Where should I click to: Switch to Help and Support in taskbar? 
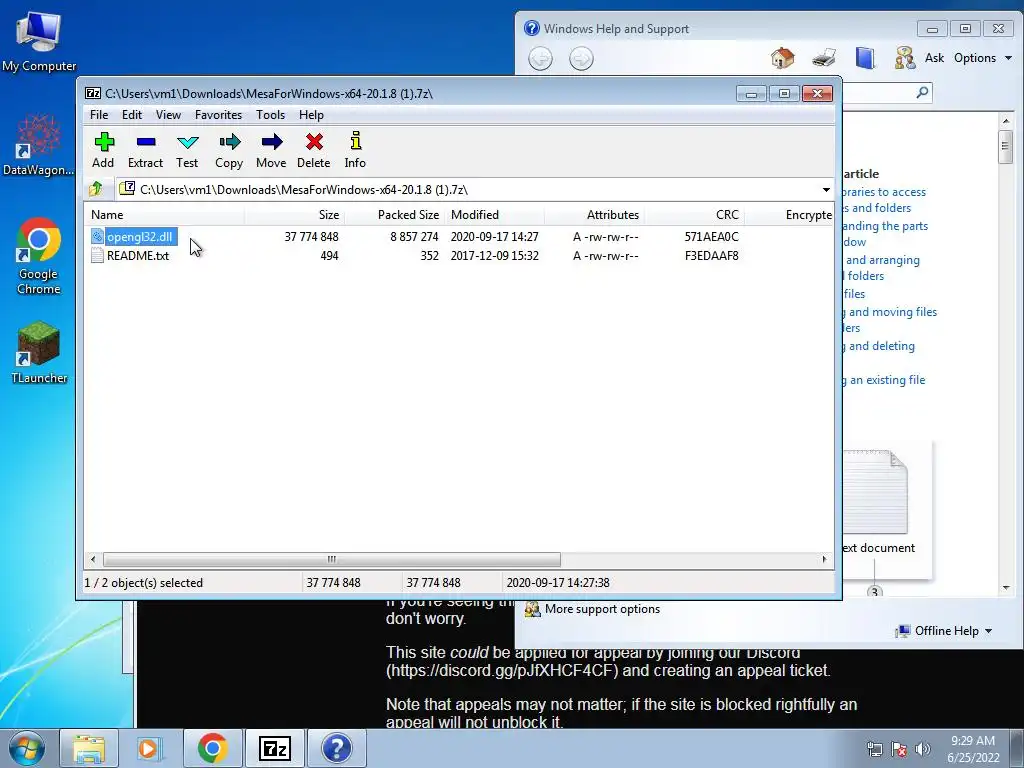336,748
